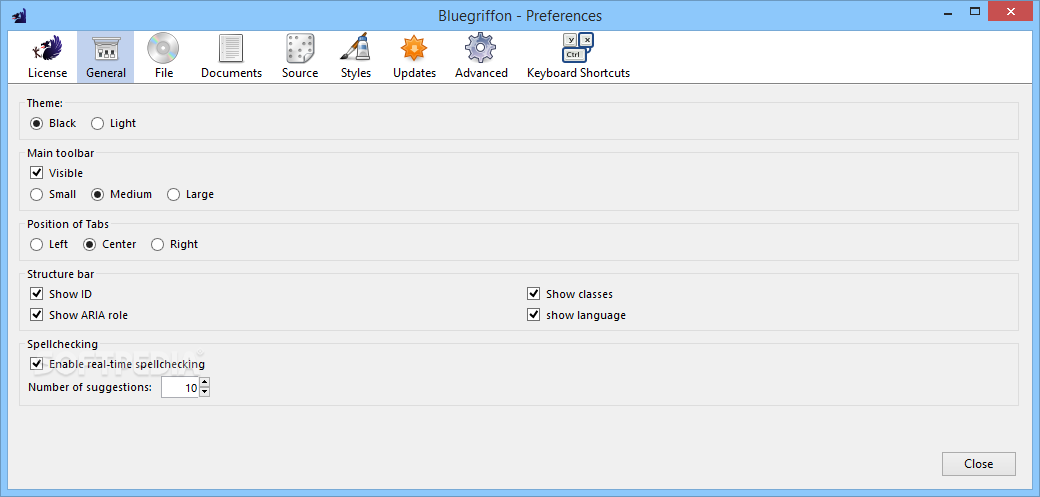Set tab position to Center
This screenshot has width=1040, height=497.
(x=90, y=245)
